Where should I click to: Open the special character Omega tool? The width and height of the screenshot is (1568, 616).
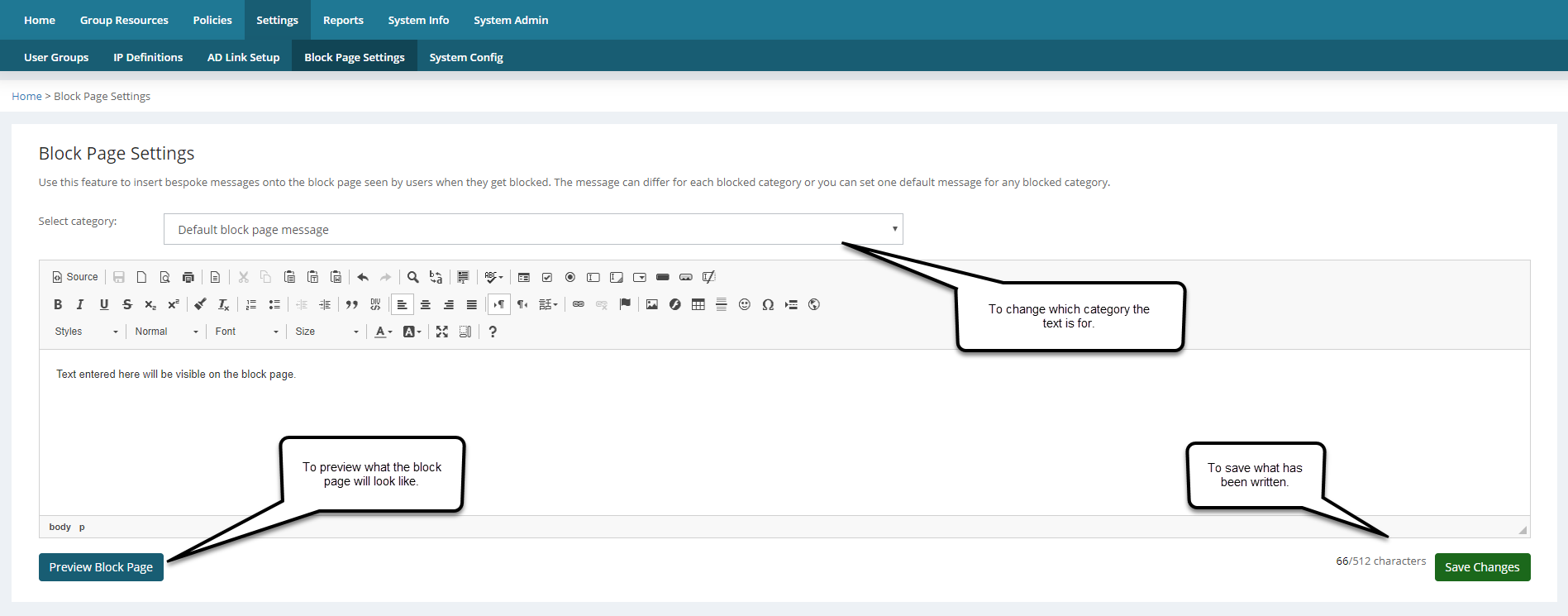click(x=768, y=304)
